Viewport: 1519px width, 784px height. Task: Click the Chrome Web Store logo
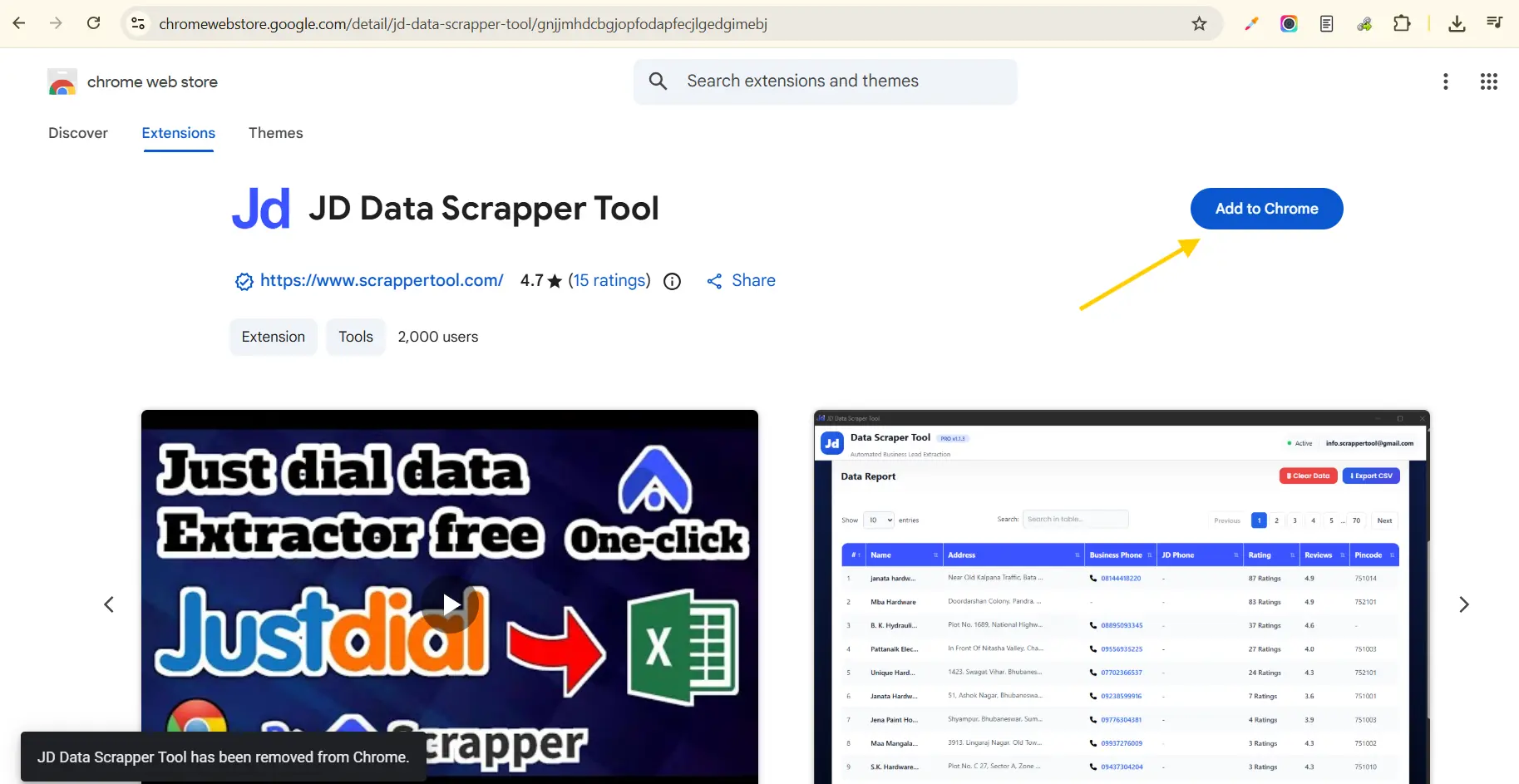62,81
